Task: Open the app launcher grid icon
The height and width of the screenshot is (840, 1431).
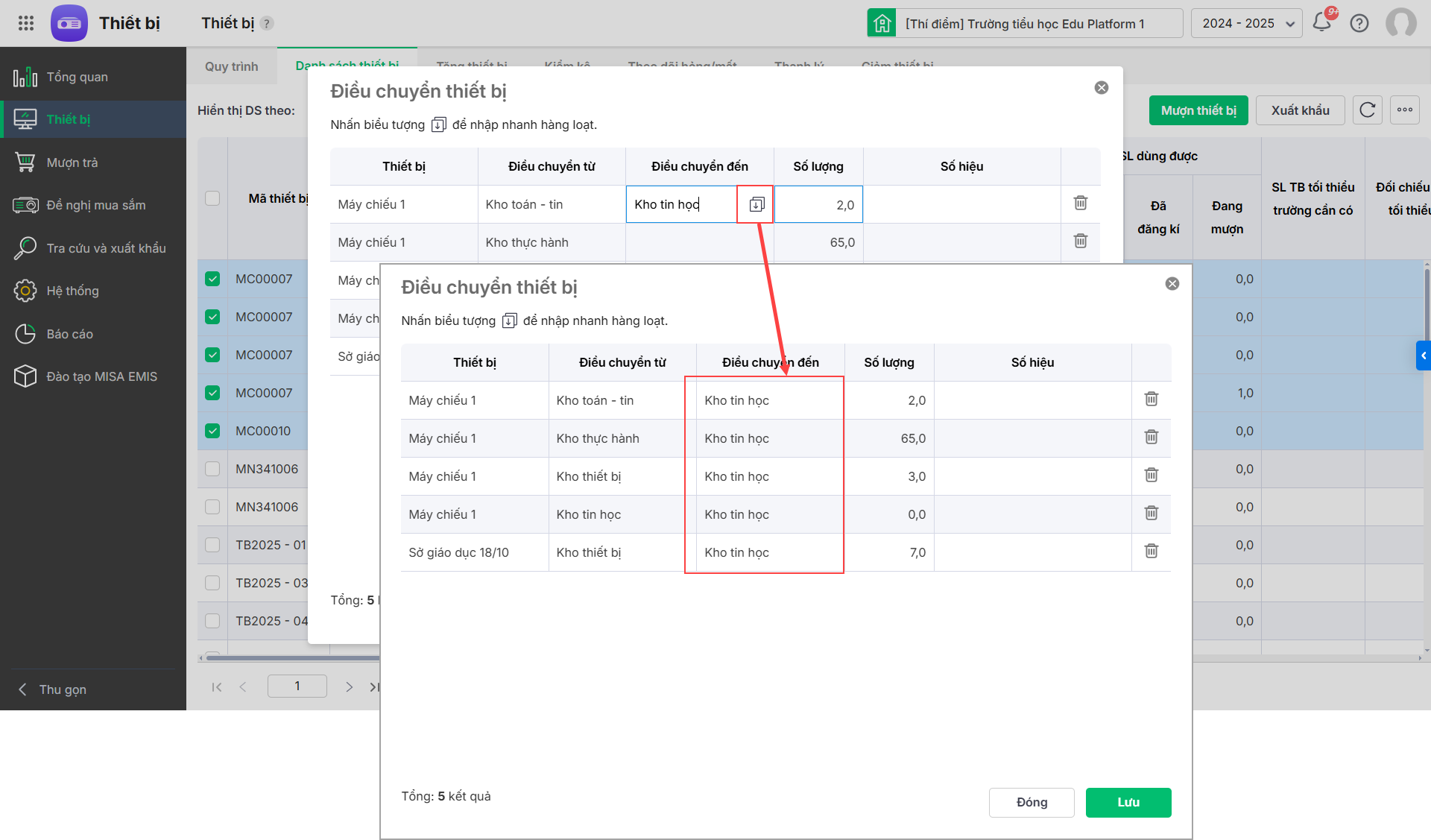Action: coord(26,23)
